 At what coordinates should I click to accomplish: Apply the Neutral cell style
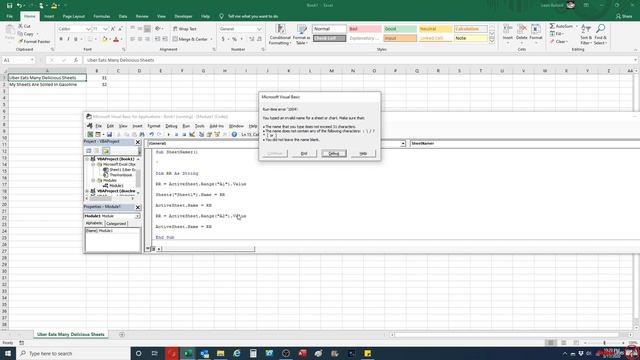436,29
